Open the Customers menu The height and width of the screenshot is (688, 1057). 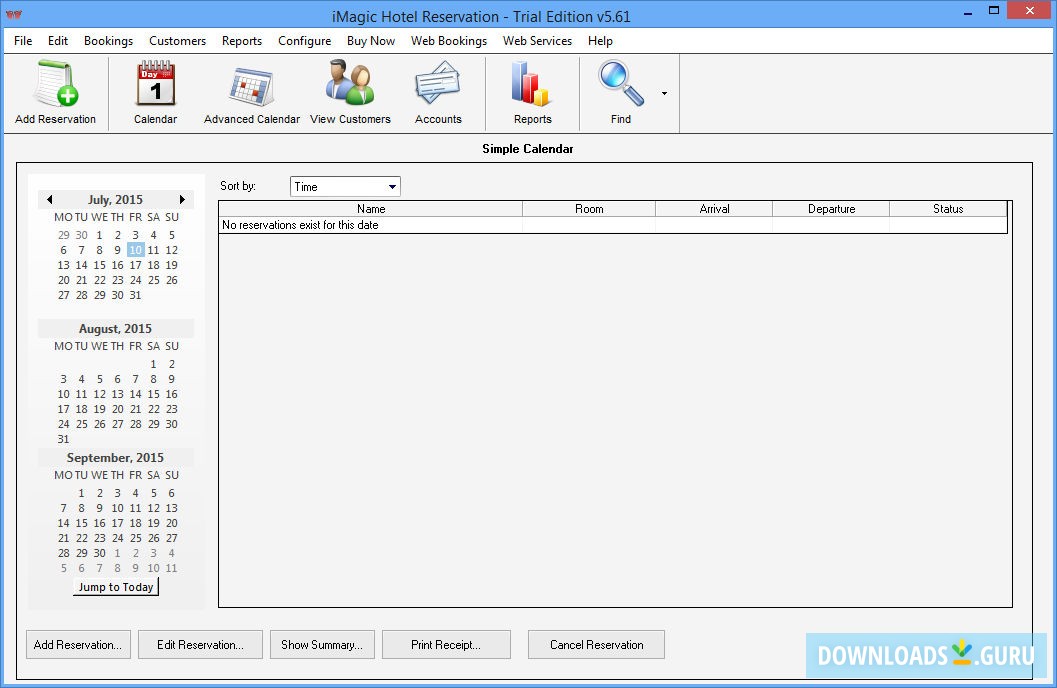(177, 40)
